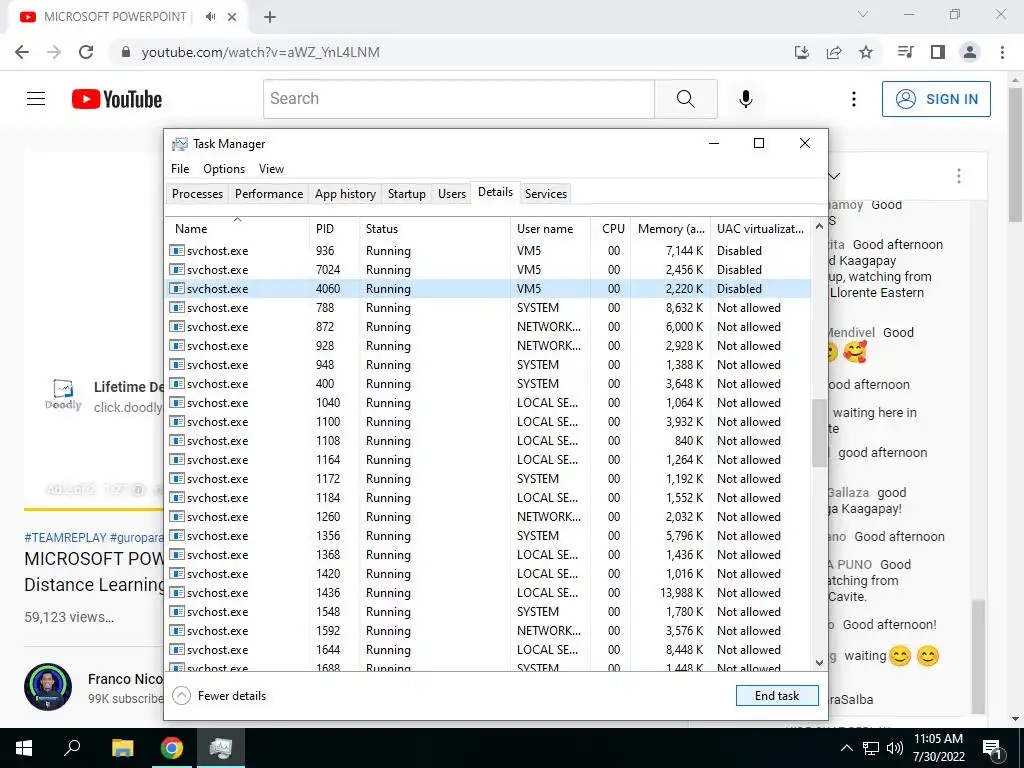This screenshot has height=768, width=1024.
Task: Sort by the CPU column header
Action: point(612,229)
